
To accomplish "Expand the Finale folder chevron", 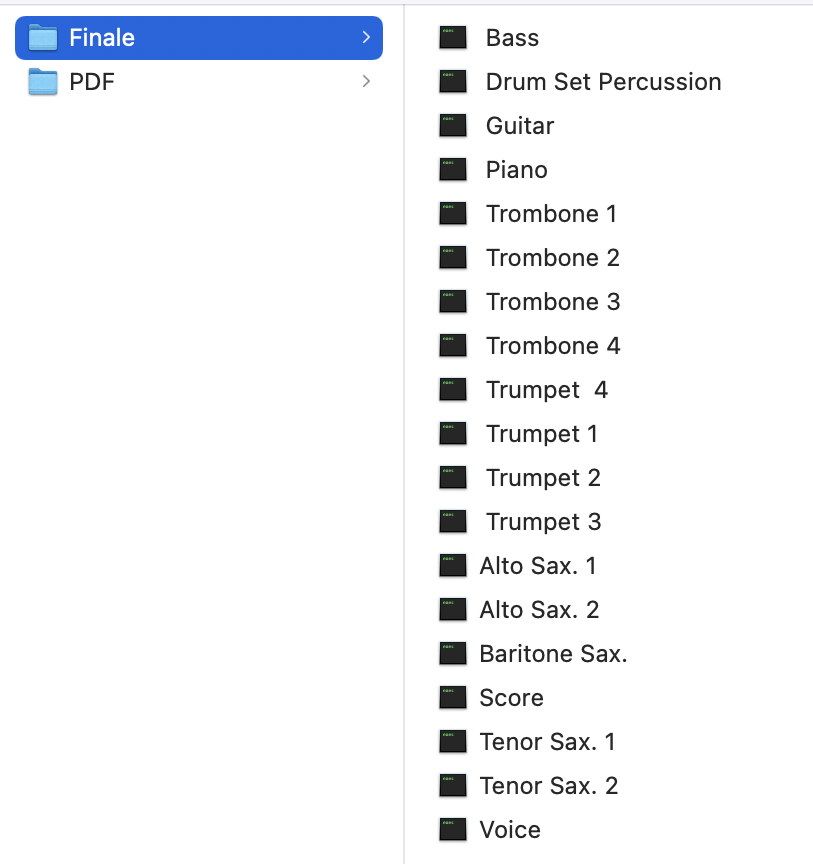I will [366, 38].
